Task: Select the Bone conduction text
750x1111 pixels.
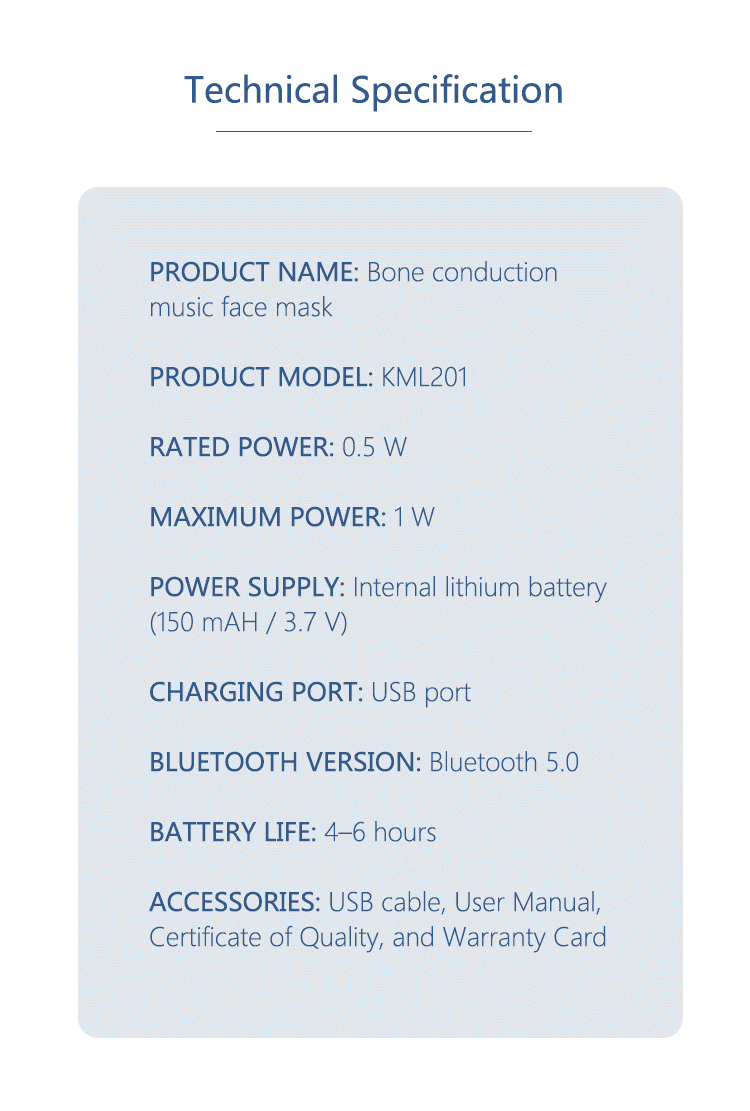Action: click(462, 272)
